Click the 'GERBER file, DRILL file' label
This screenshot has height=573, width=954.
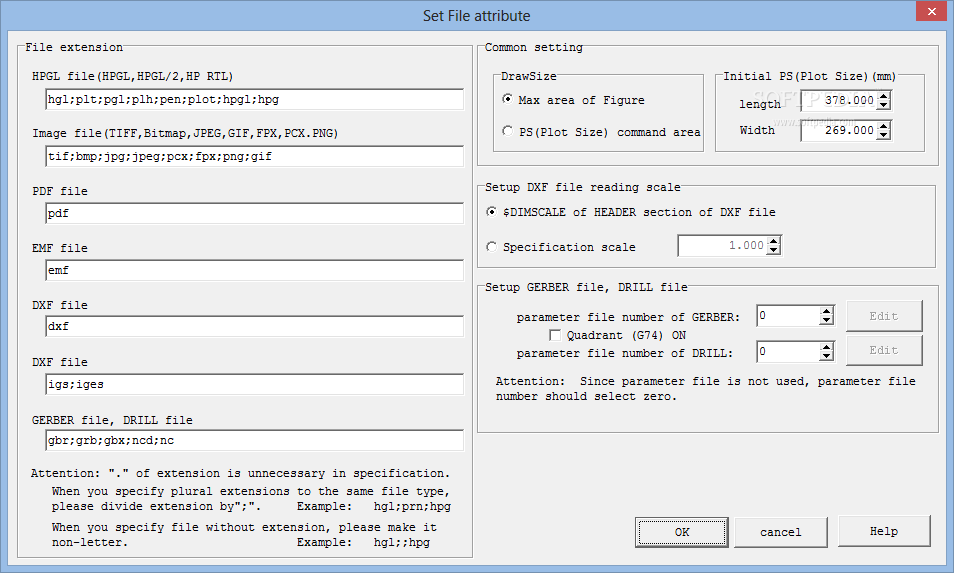tap(112, 420)
